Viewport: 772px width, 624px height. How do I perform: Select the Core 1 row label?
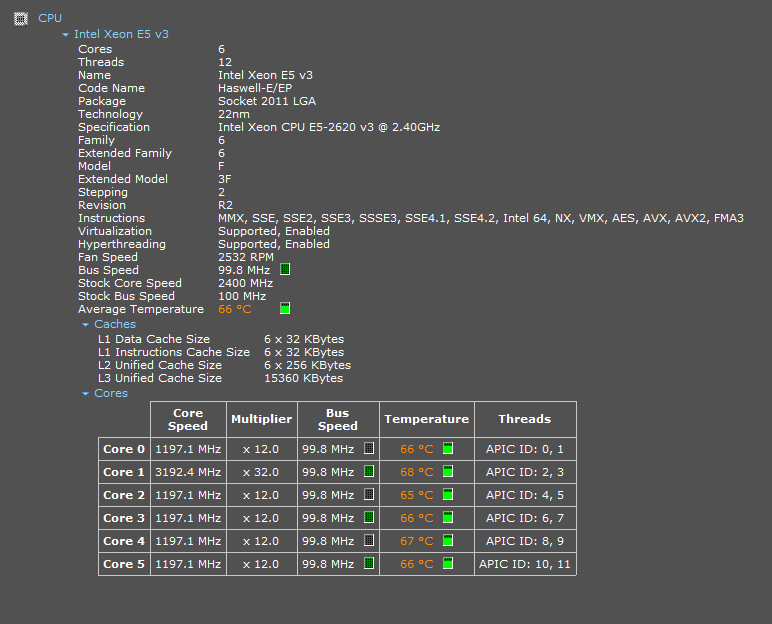tap(124, 472)
